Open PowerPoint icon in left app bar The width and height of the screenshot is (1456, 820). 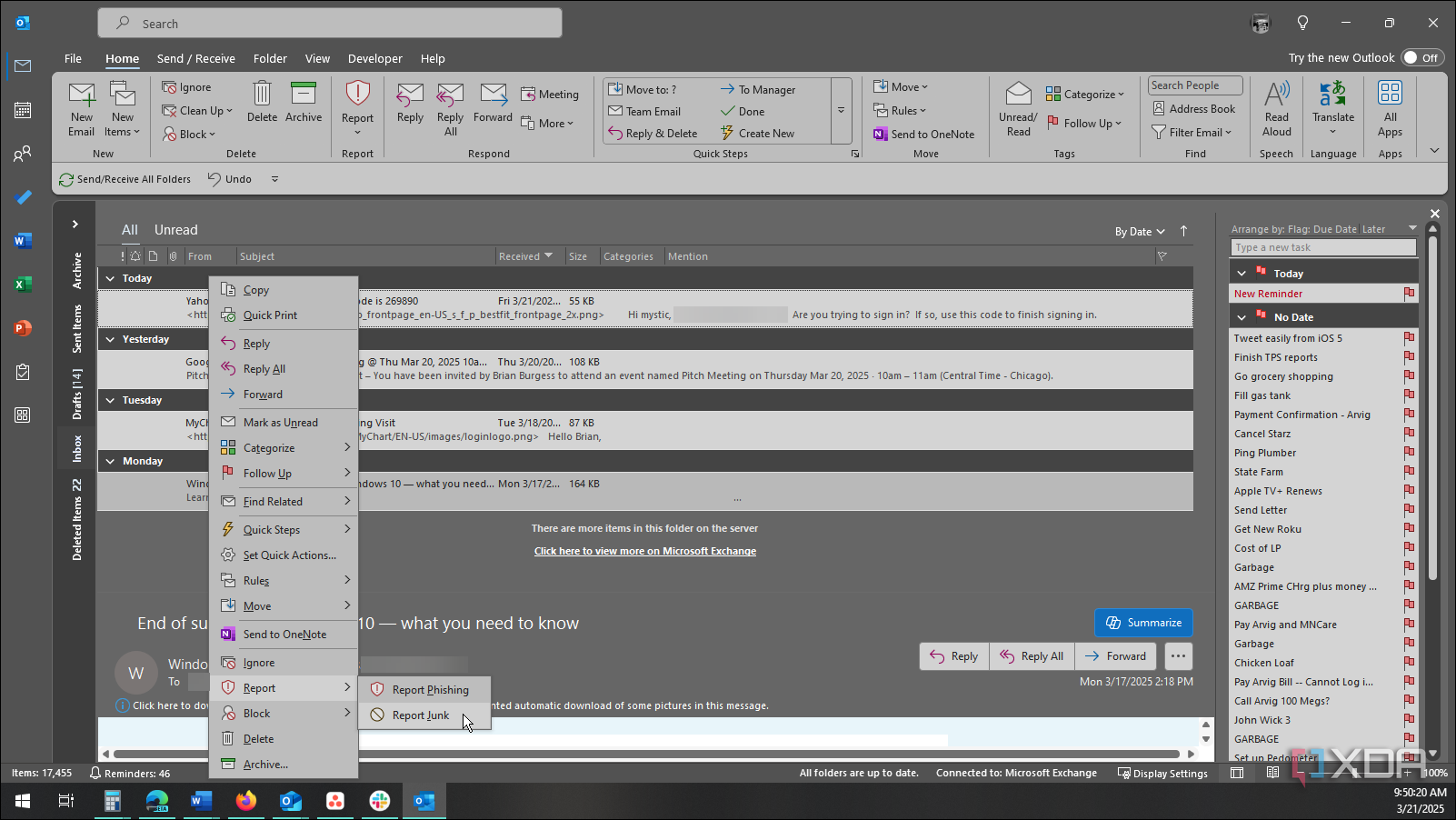click(23, 328)
